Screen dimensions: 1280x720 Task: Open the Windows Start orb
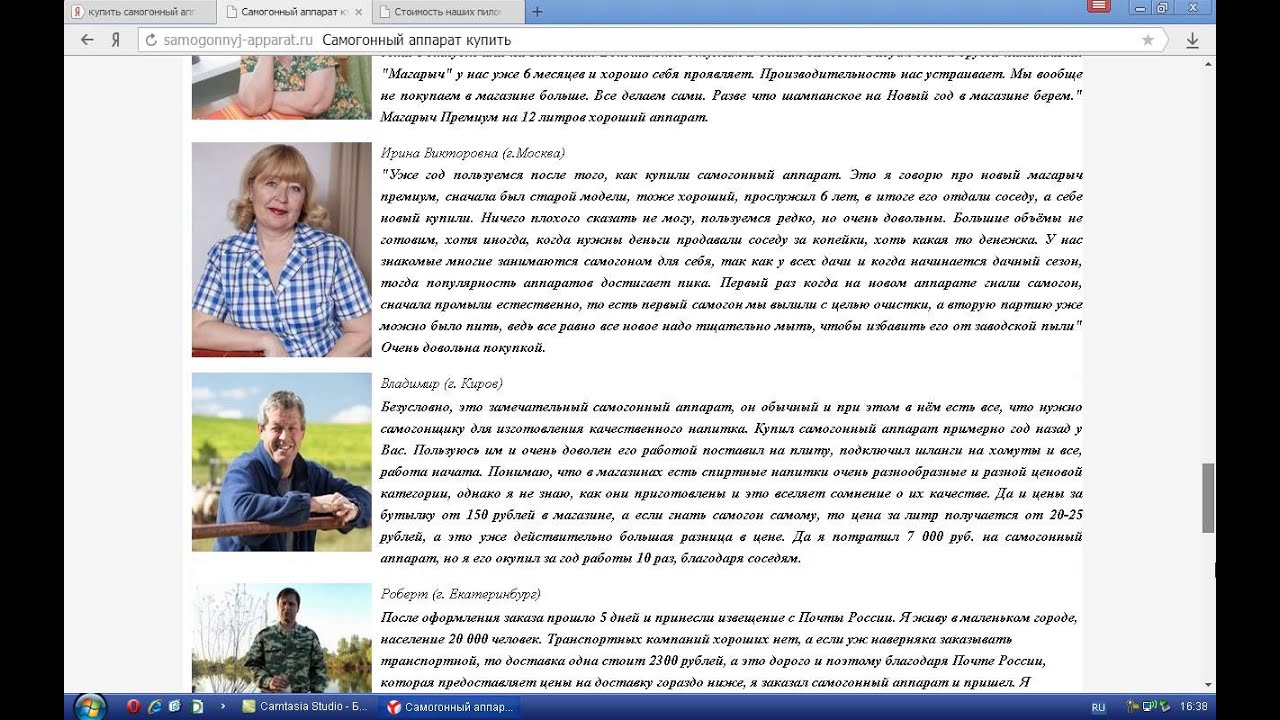pyautogui.click(x=89, y=706)
